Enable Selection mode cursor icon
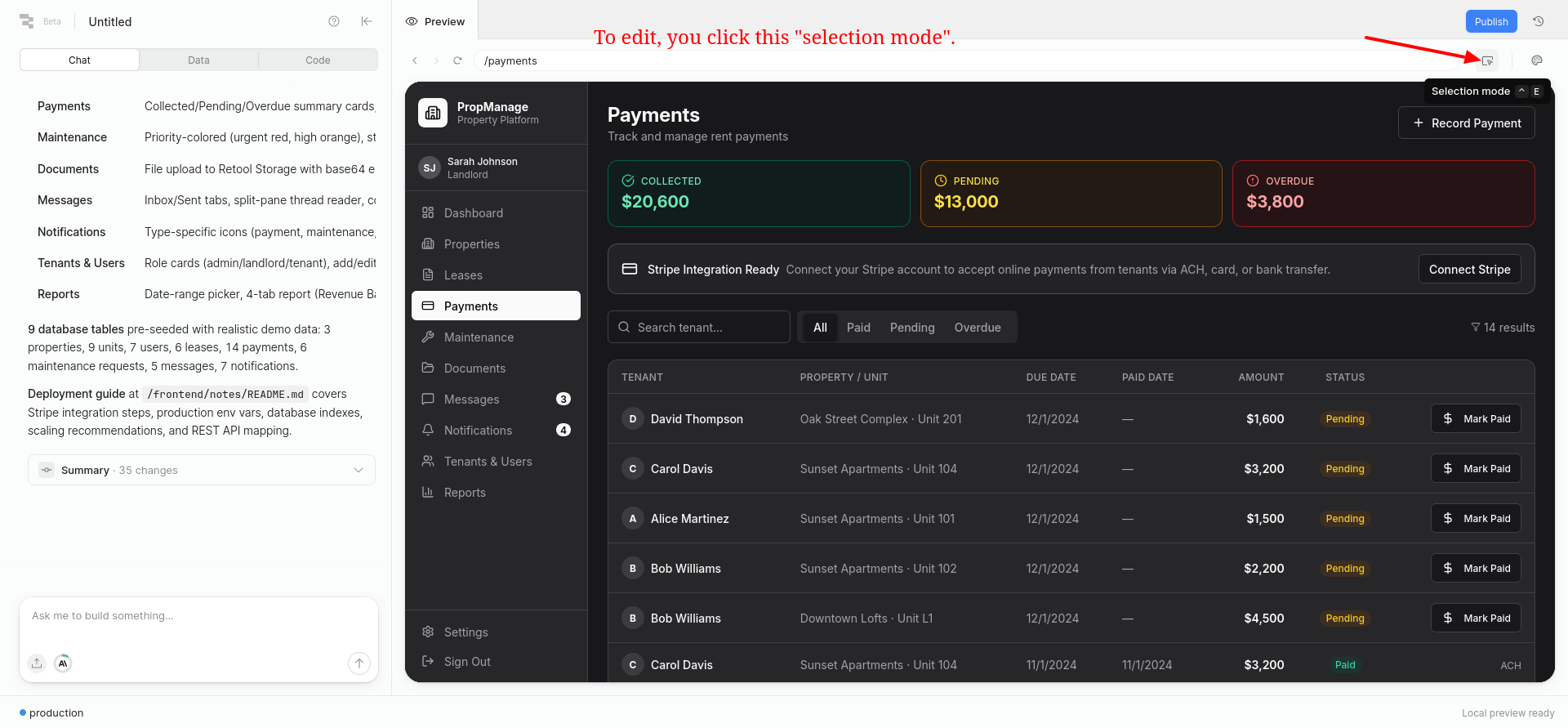 [x=1487, y=60]
